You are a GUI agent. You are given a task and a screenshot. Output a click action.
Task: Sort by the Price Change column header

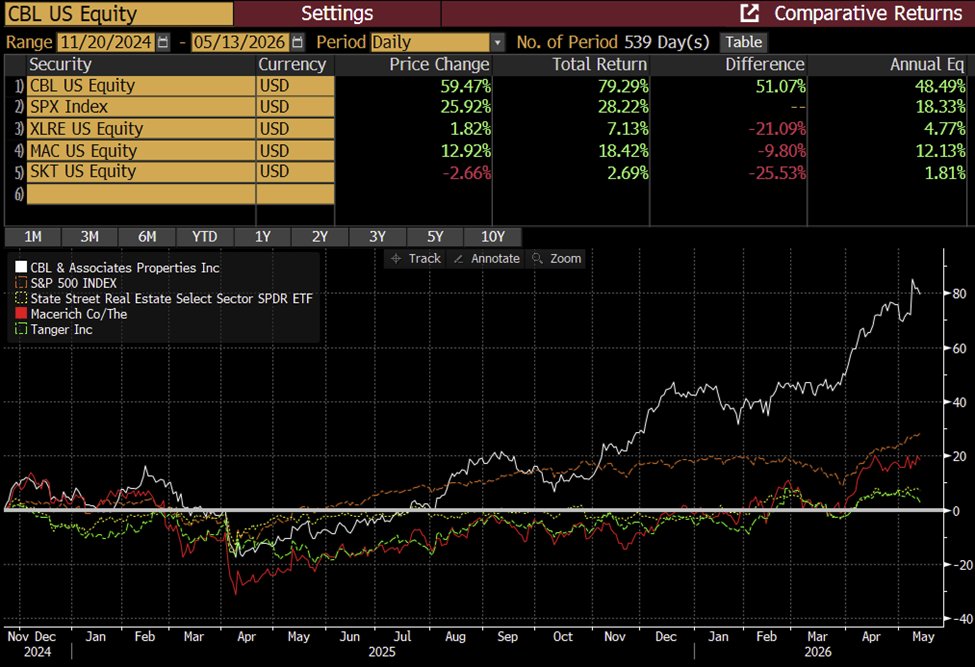click(x=439, y=65)
